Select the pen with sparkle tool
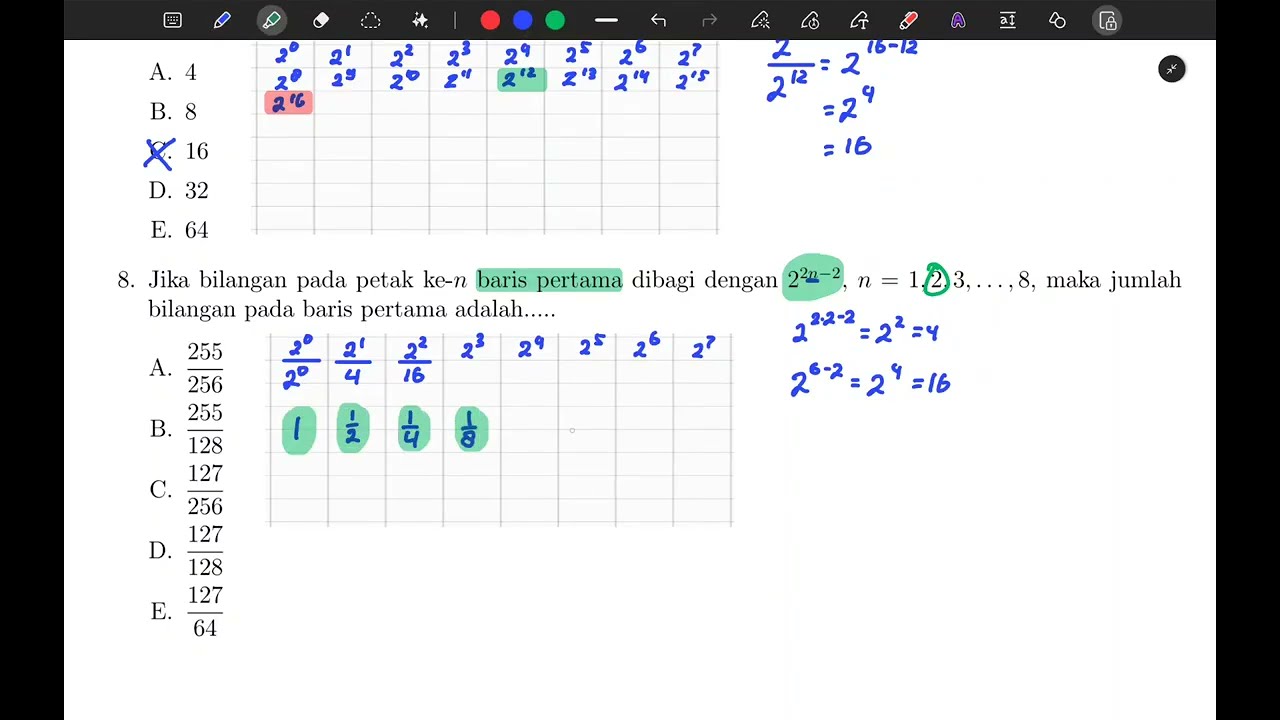 point(760,20)
